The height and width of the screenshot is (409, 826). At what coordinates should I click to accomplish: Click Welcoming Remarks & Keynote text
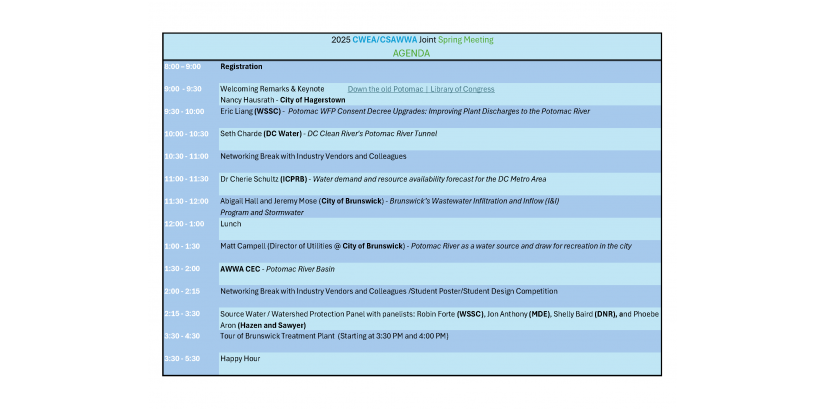click(x=272, y=89)
